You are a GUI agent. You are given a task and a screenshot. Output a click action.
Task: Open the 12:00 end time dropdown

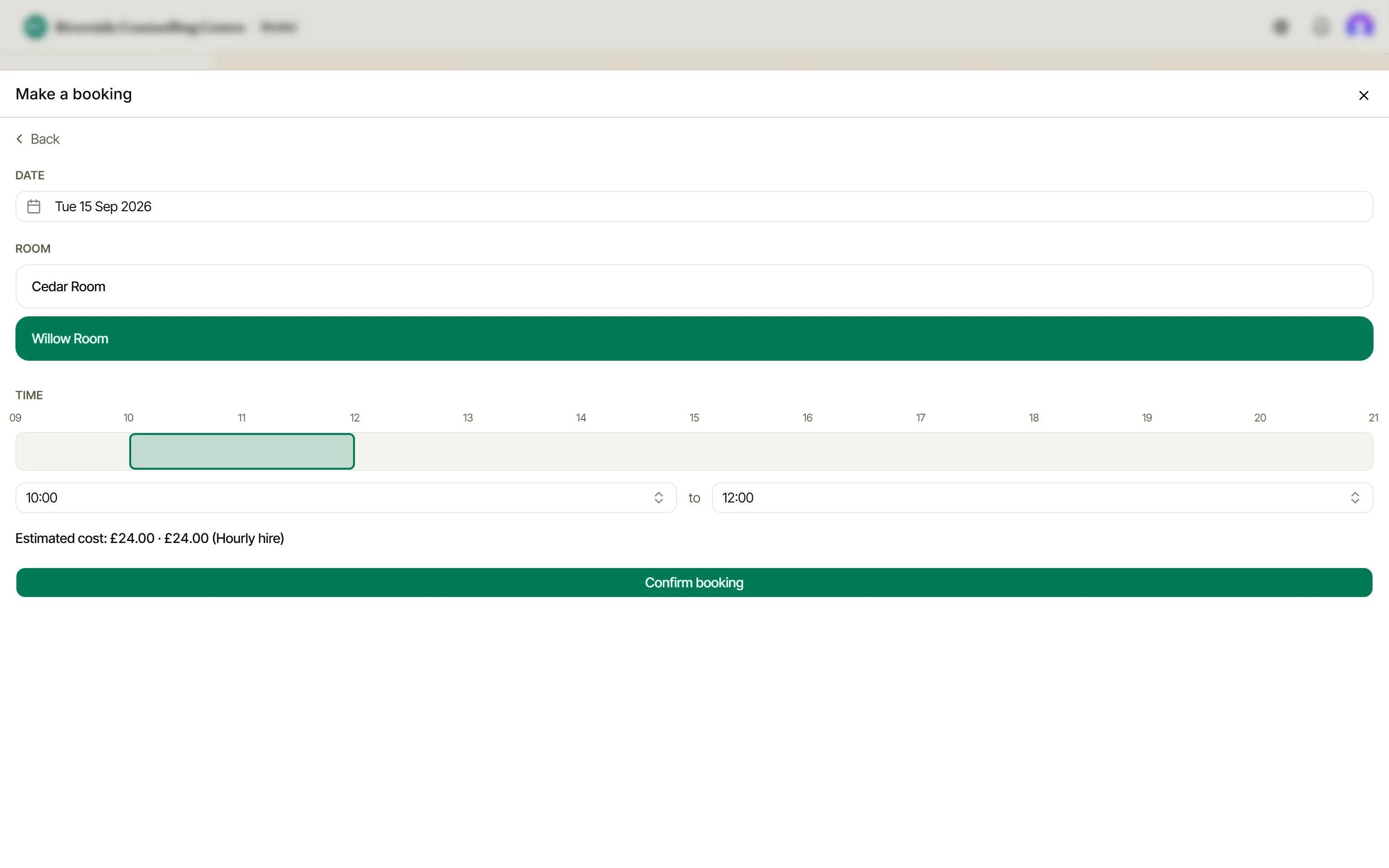coord(1042,498)
